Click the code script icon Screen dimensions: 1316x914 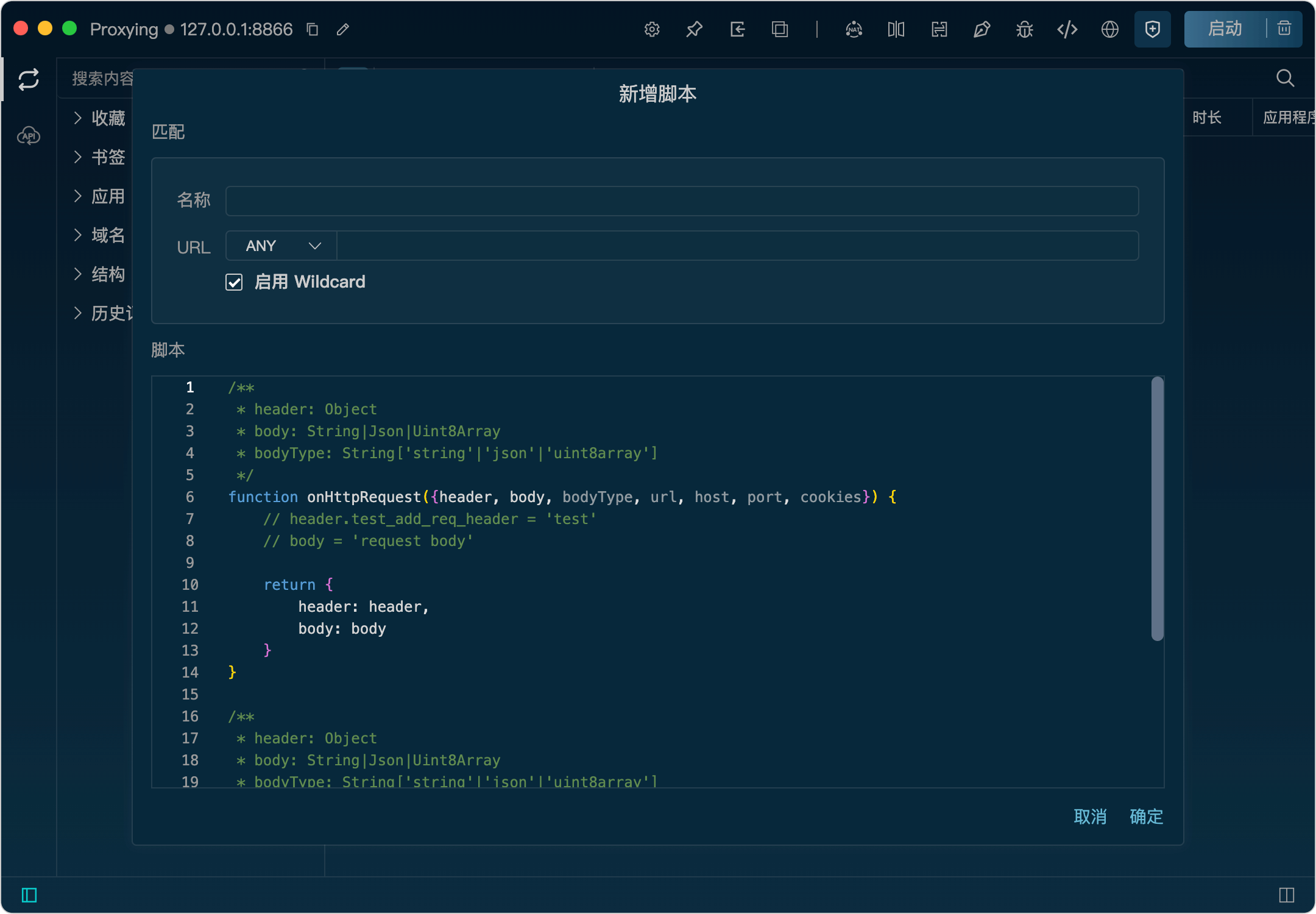point(1067,29)
